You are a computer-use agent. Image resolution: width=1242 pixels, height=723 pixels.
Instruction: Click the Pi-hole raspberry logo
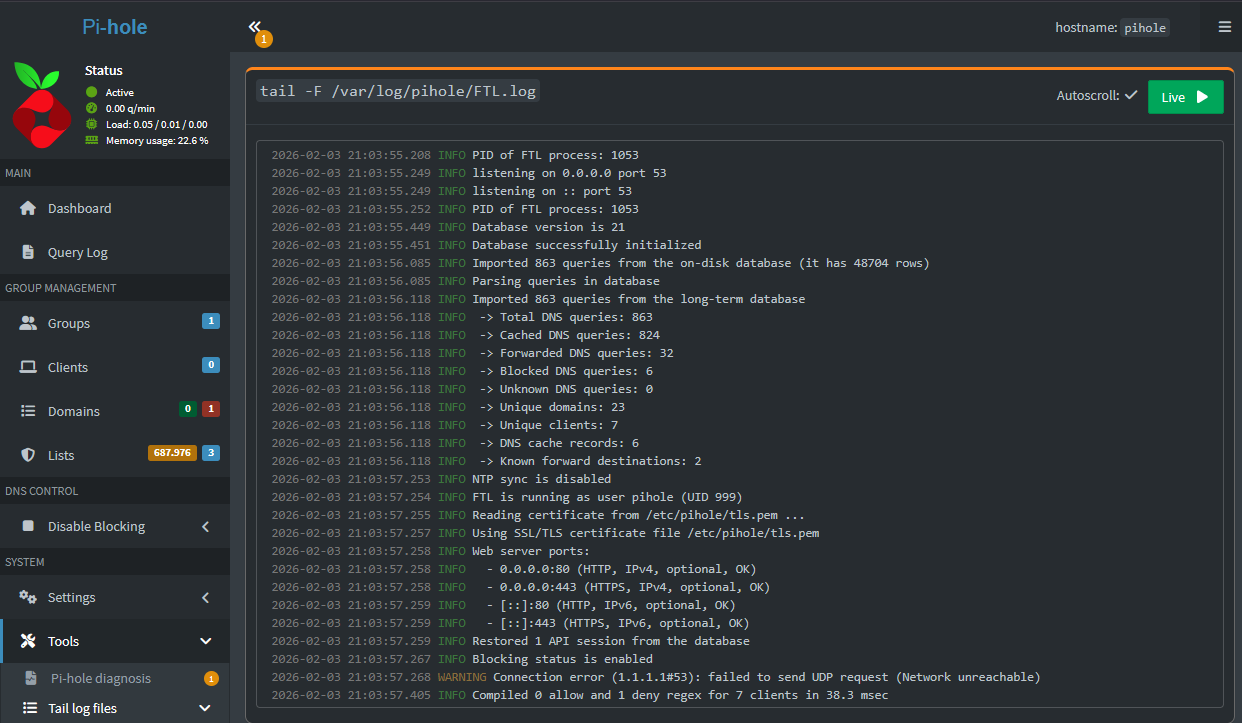42,104
